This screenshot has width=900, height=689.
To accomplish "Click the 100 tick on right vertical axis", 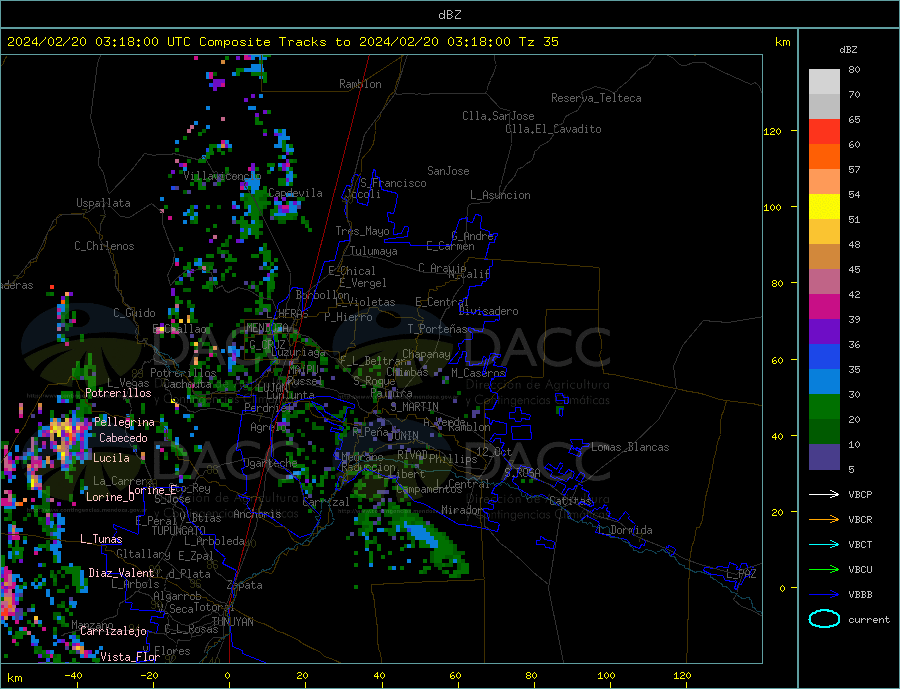I will pos(773,207).
